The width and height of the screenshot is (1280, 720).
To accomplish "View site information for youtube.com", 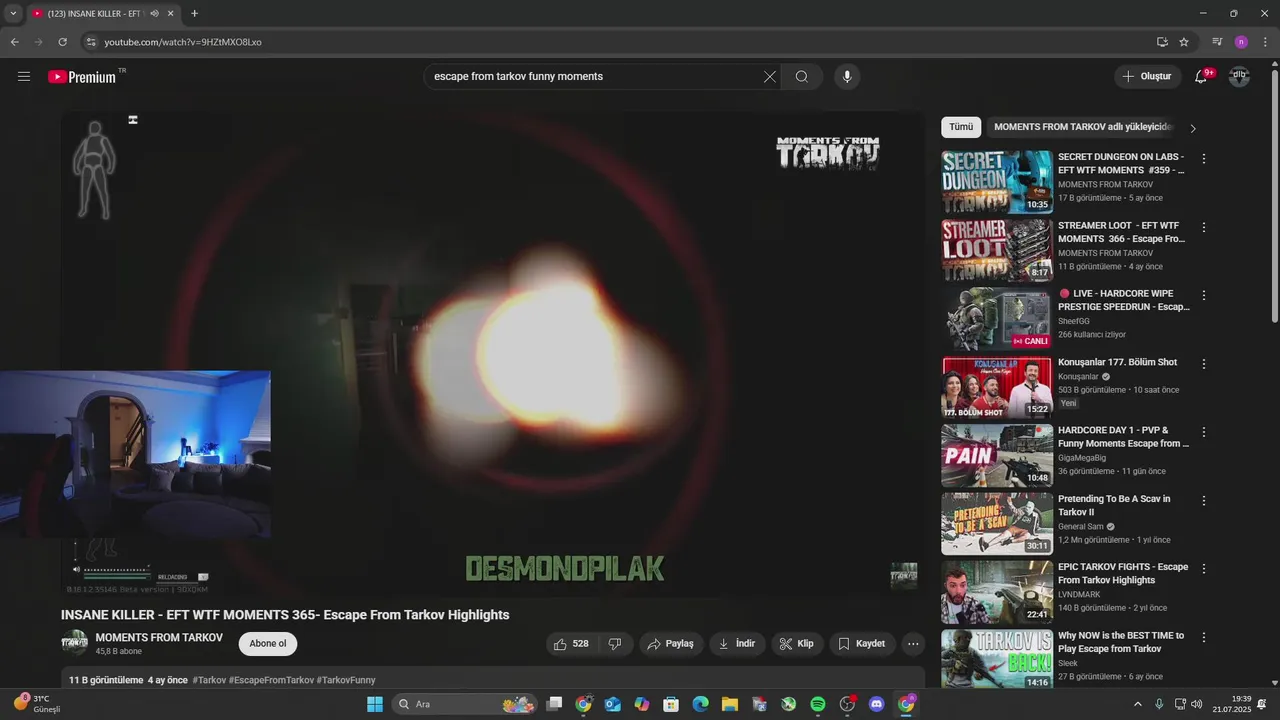I will pyautogui.click(x=91, y=42).
